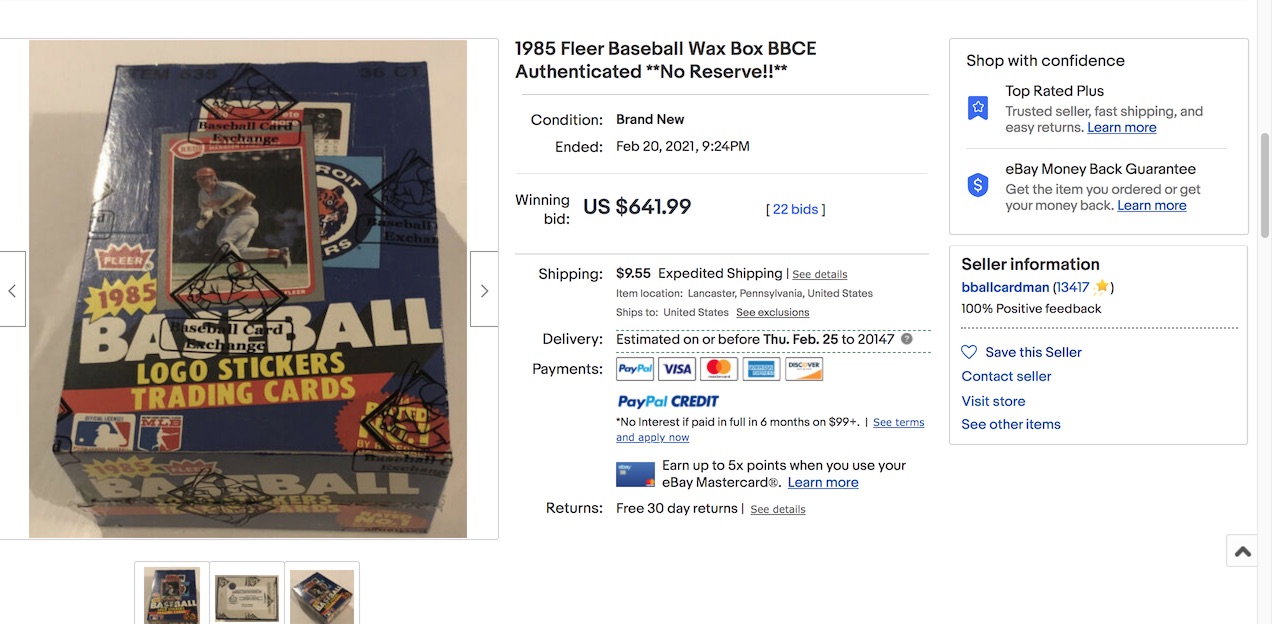Open shipping See details link

(820, 274)
